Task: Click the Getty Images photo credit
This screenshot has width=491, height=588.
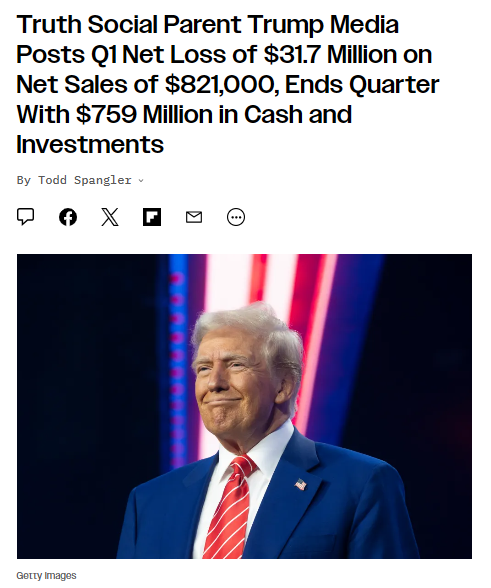Action: pyautogui.click(x=46, y=575)
